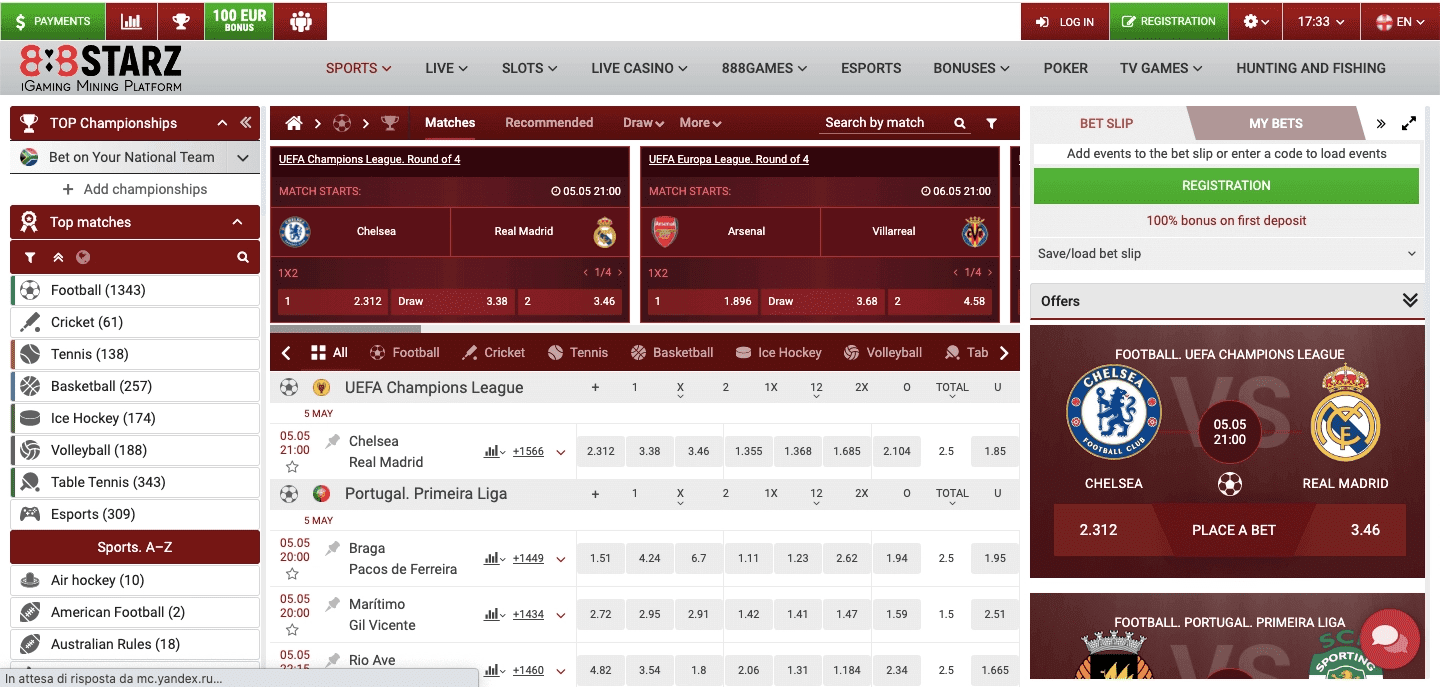This screenshot has width=1440, height=687.
Task: Open the community people icon in top bar
Action: tap(301, 21)
